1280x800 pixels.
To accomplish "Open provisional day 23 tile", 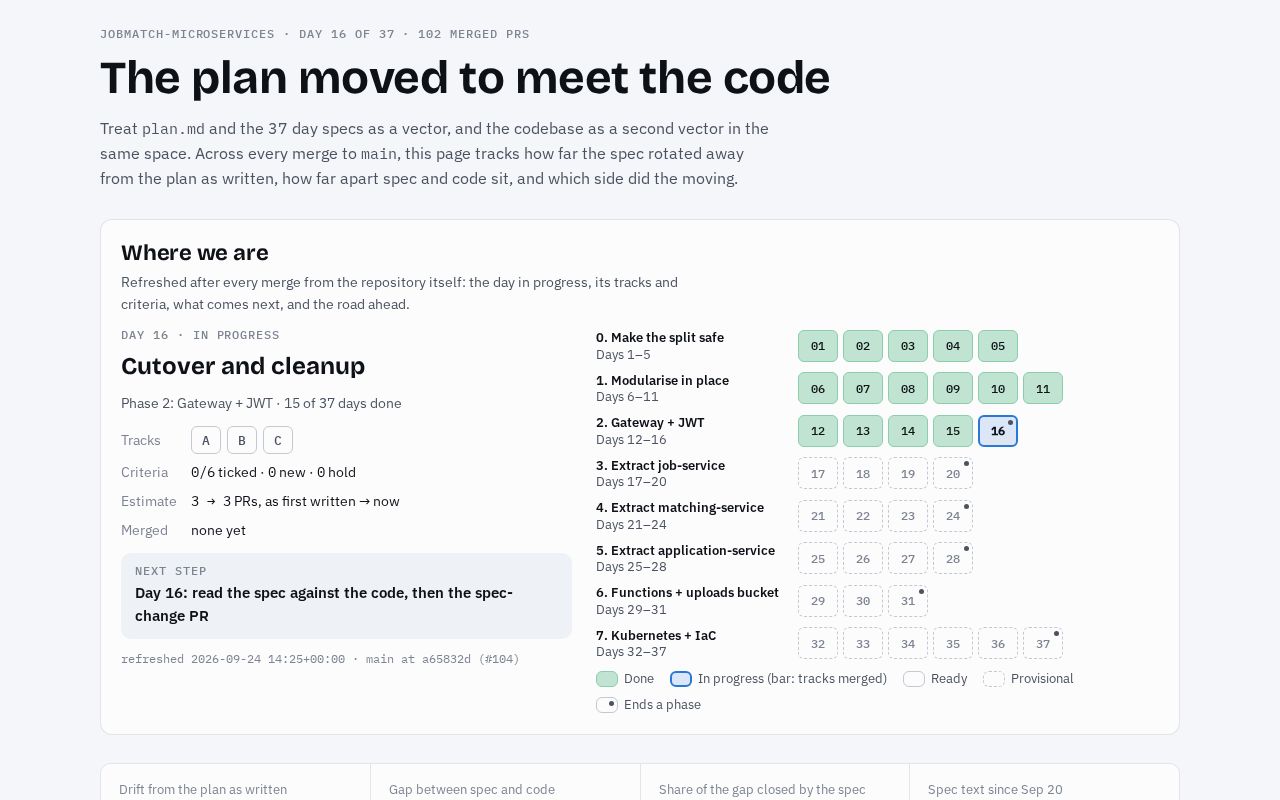I will 908,516.
